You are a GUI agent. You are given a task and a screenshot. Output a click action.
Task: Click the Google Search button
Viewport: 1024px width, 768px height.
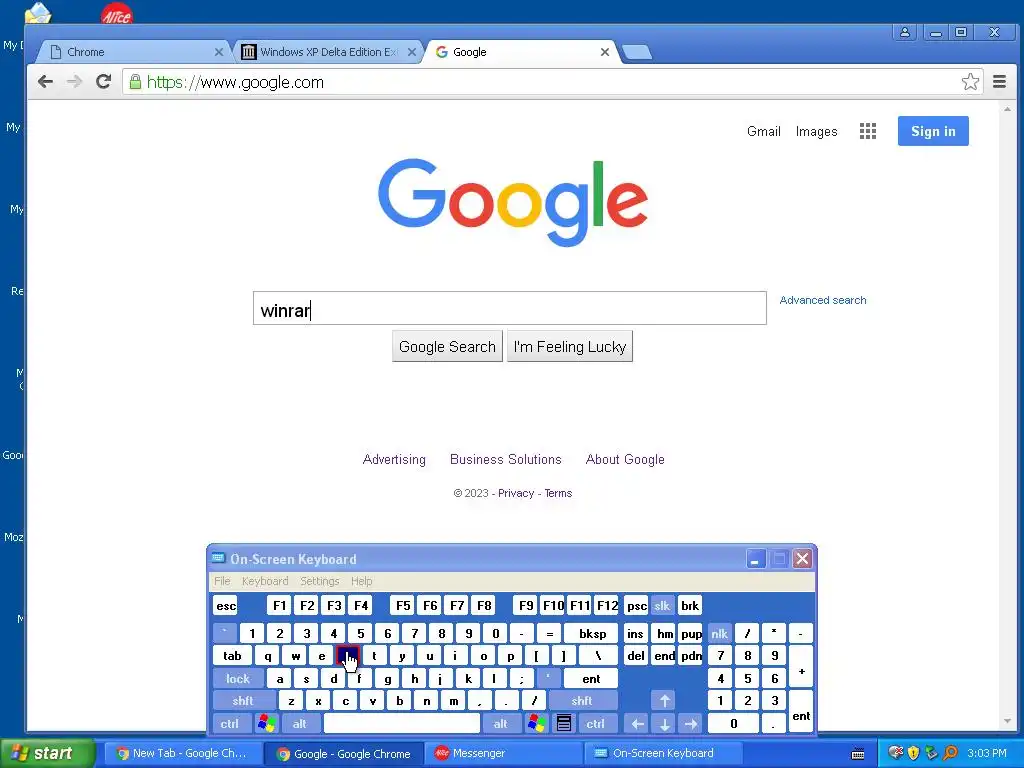pyautogui.click(x=447, y=346)
